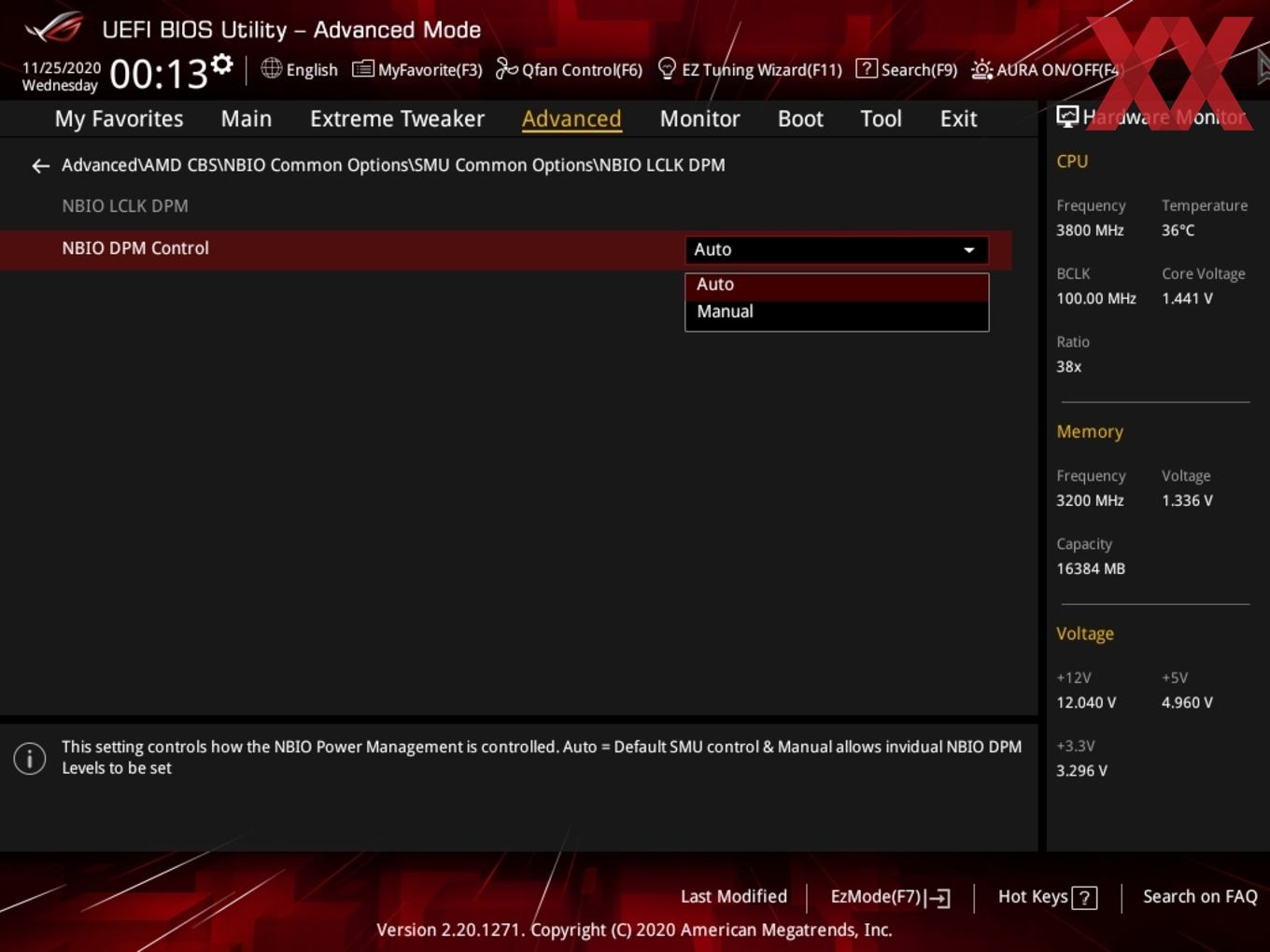Screen dimensions: 1270x952
Task: Click the CPU section heading
Action: 1072,161
